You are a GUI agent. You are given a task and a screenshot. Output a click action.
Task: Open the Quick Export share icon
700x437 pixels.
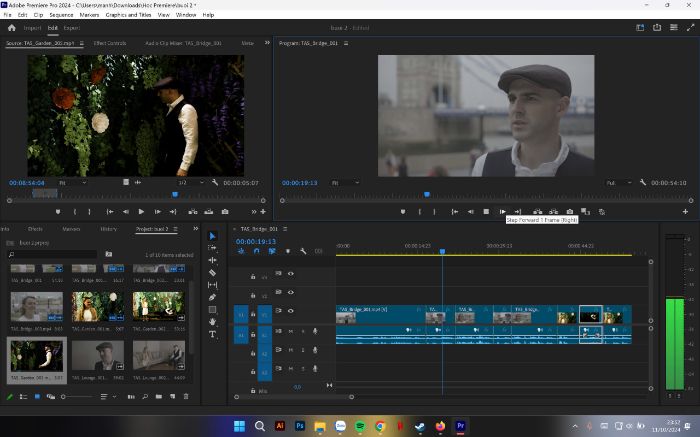tap(657, 28)
